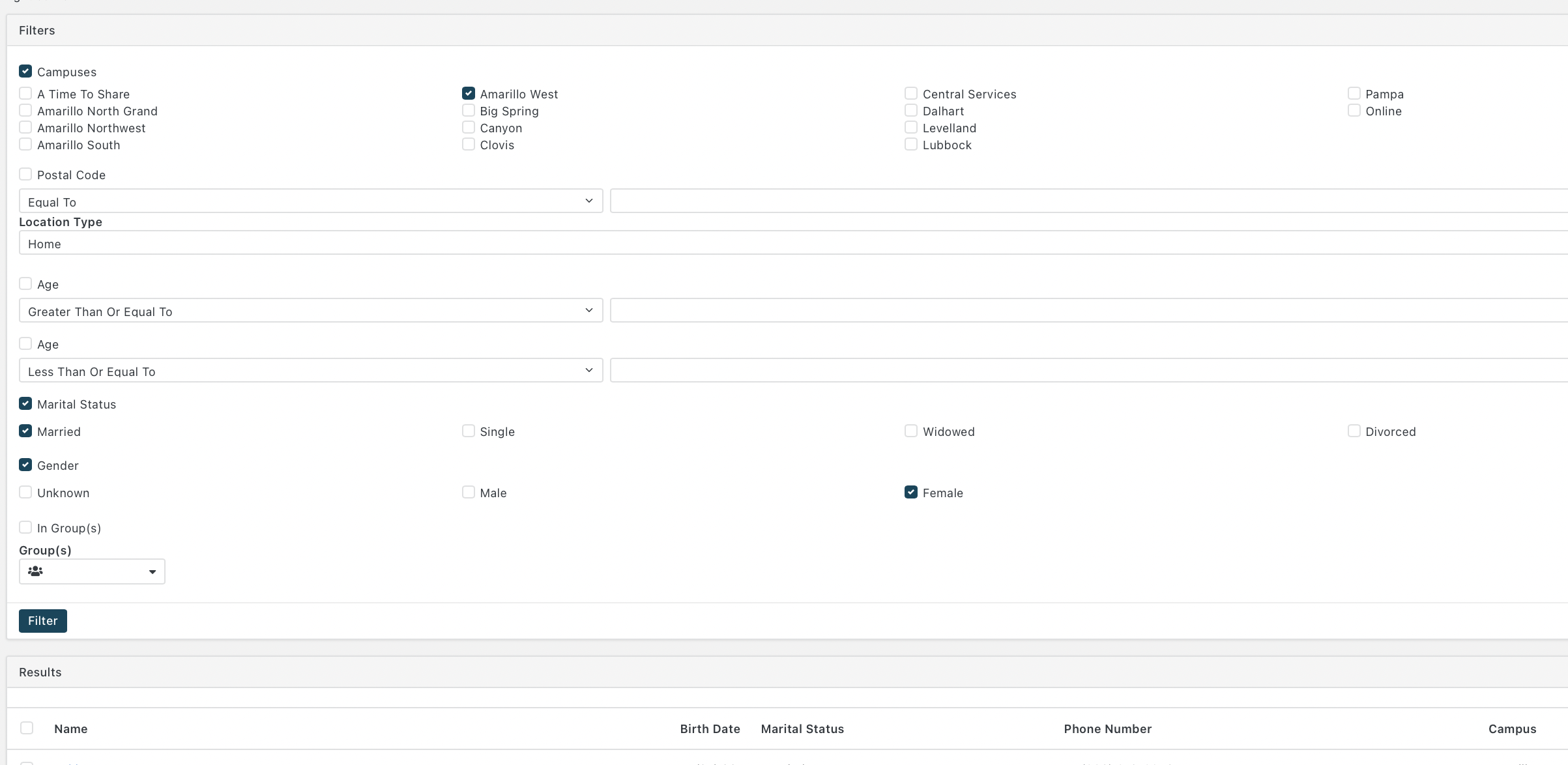Image resolution: width=1568 pixels, height=765 pixels.
Task: Open the Greater Than Or Equal To dropdown
Action: click(x=311, y=310)
